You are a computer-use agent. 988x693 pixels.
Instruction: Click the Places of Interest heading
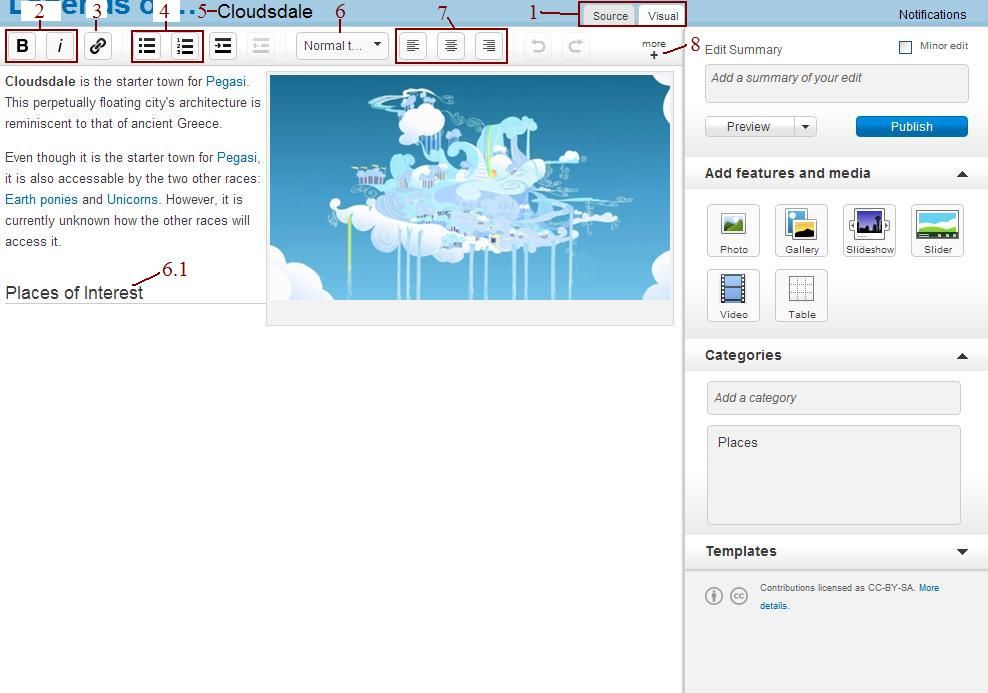pos(74,293)
